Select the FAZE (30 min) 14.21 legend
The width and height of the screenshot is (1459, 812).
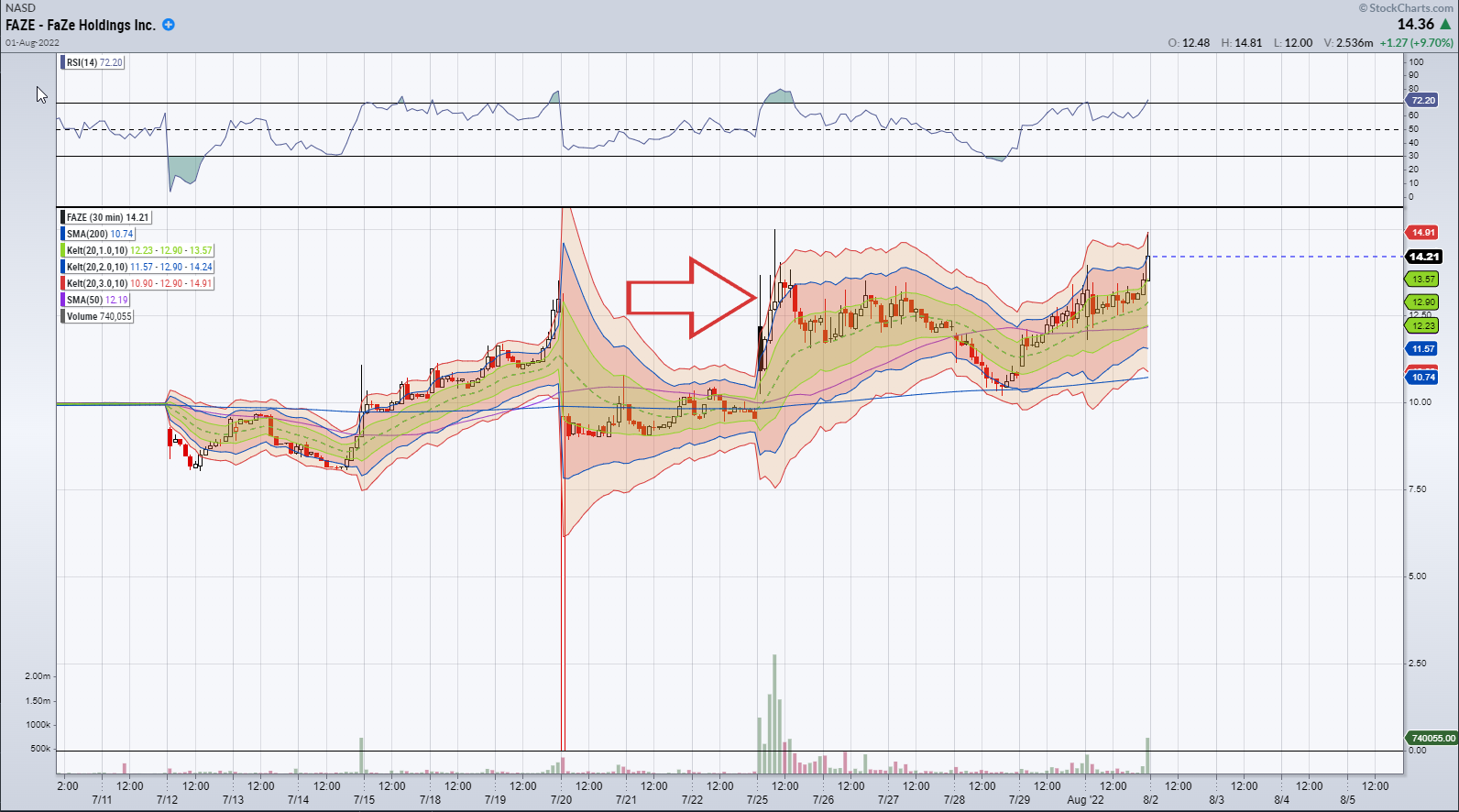tap(106, 217)
